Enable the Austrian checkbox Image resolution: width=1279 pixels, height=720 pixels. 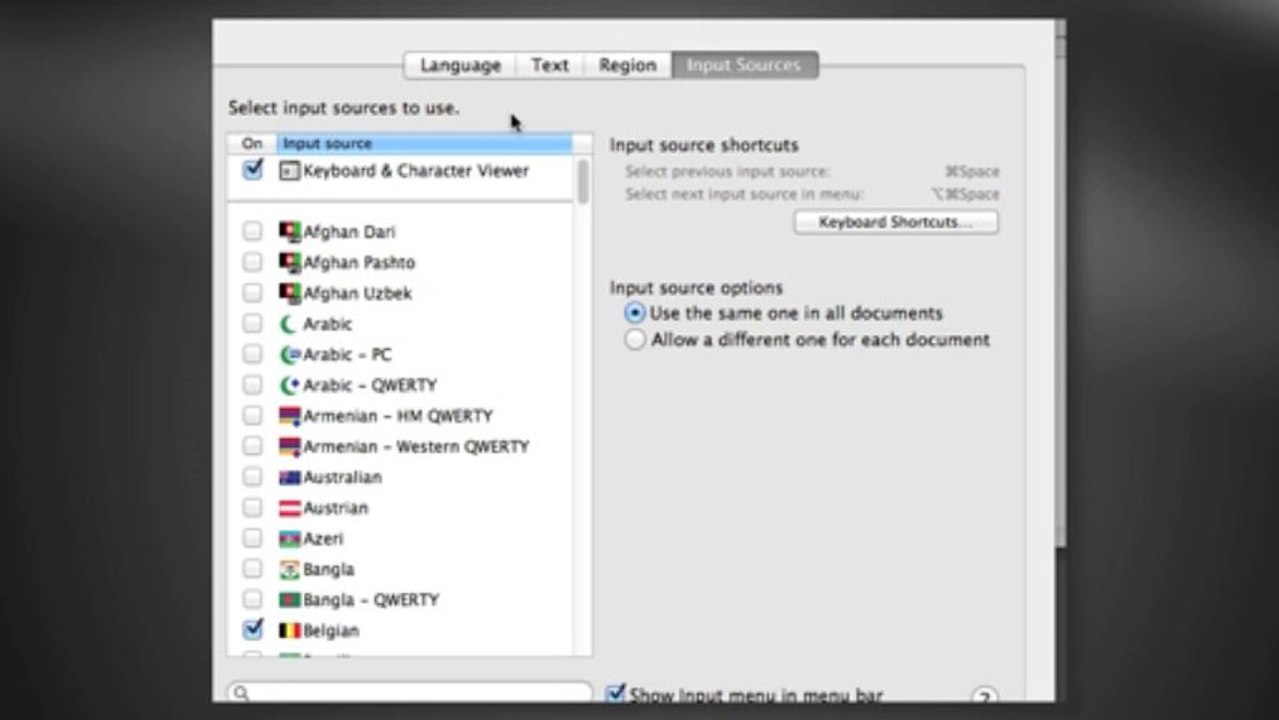point(253,508)
